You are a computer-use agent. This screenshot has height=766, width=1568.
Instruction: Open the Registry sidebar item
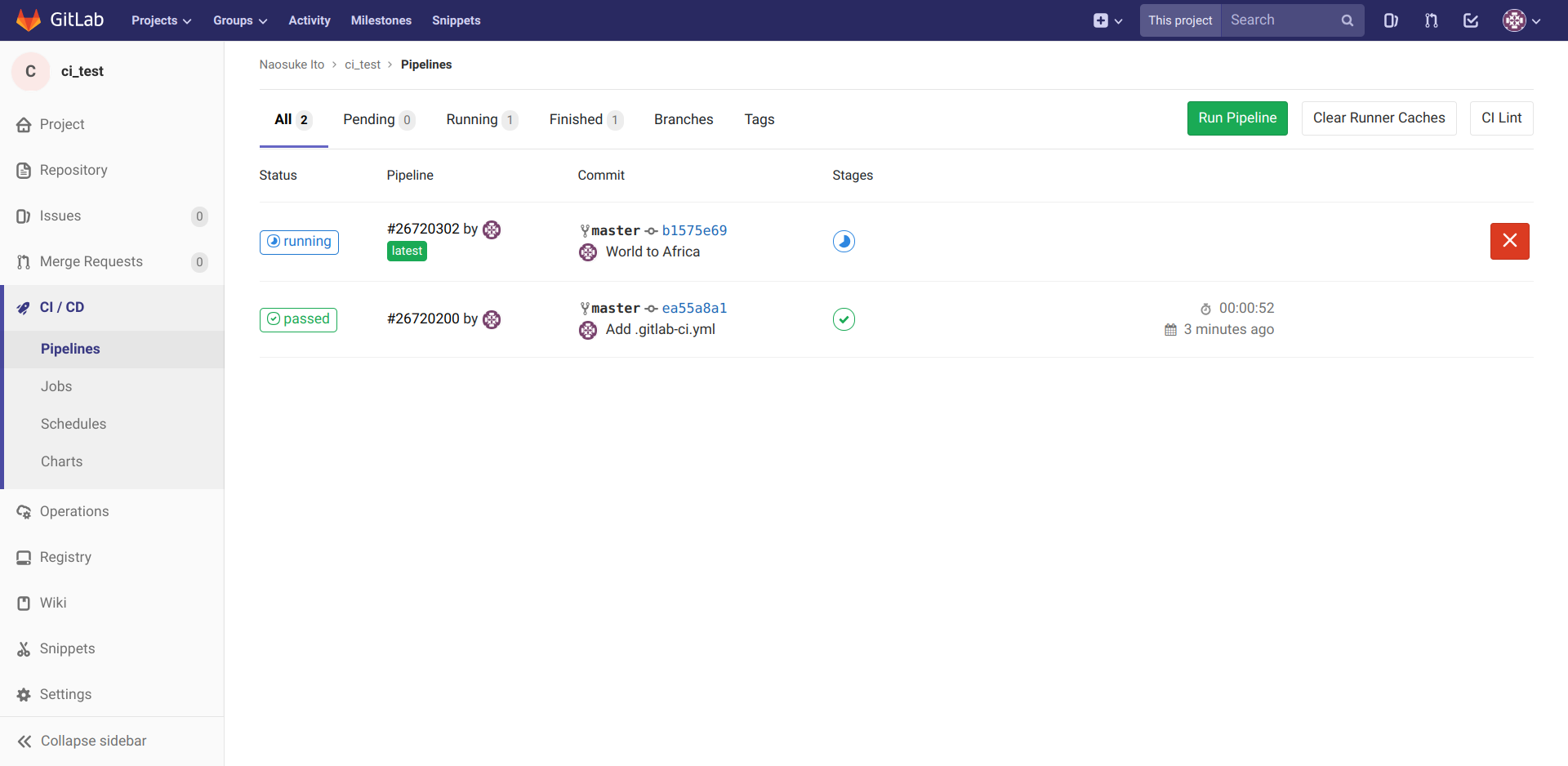[112, 557]
